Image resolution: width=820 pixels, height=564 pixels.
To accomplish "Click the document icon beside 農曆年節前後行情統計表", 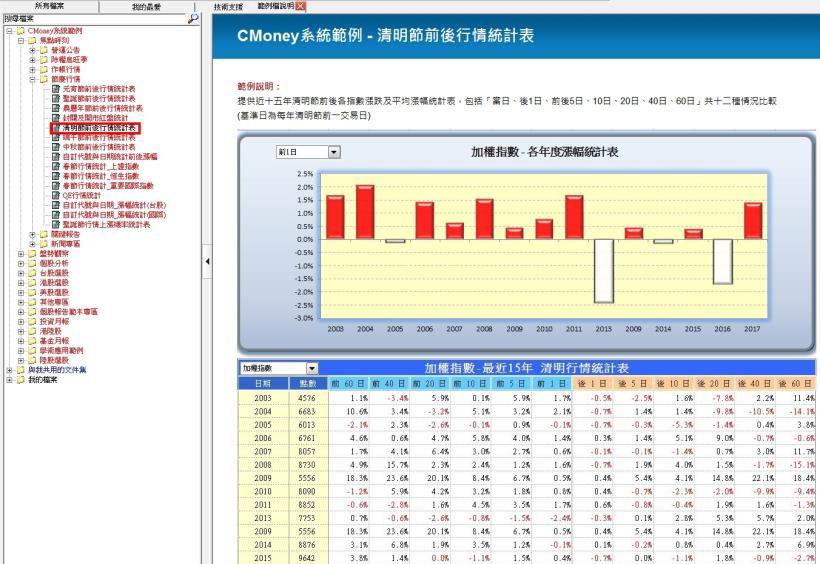I will point(56,108).
